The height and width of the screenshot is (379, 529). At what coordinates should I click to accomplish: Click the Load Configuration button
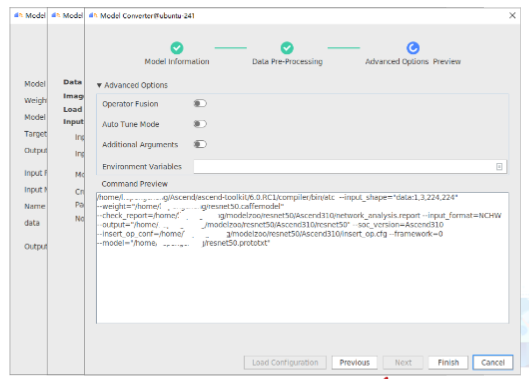[x=285, y=362]
